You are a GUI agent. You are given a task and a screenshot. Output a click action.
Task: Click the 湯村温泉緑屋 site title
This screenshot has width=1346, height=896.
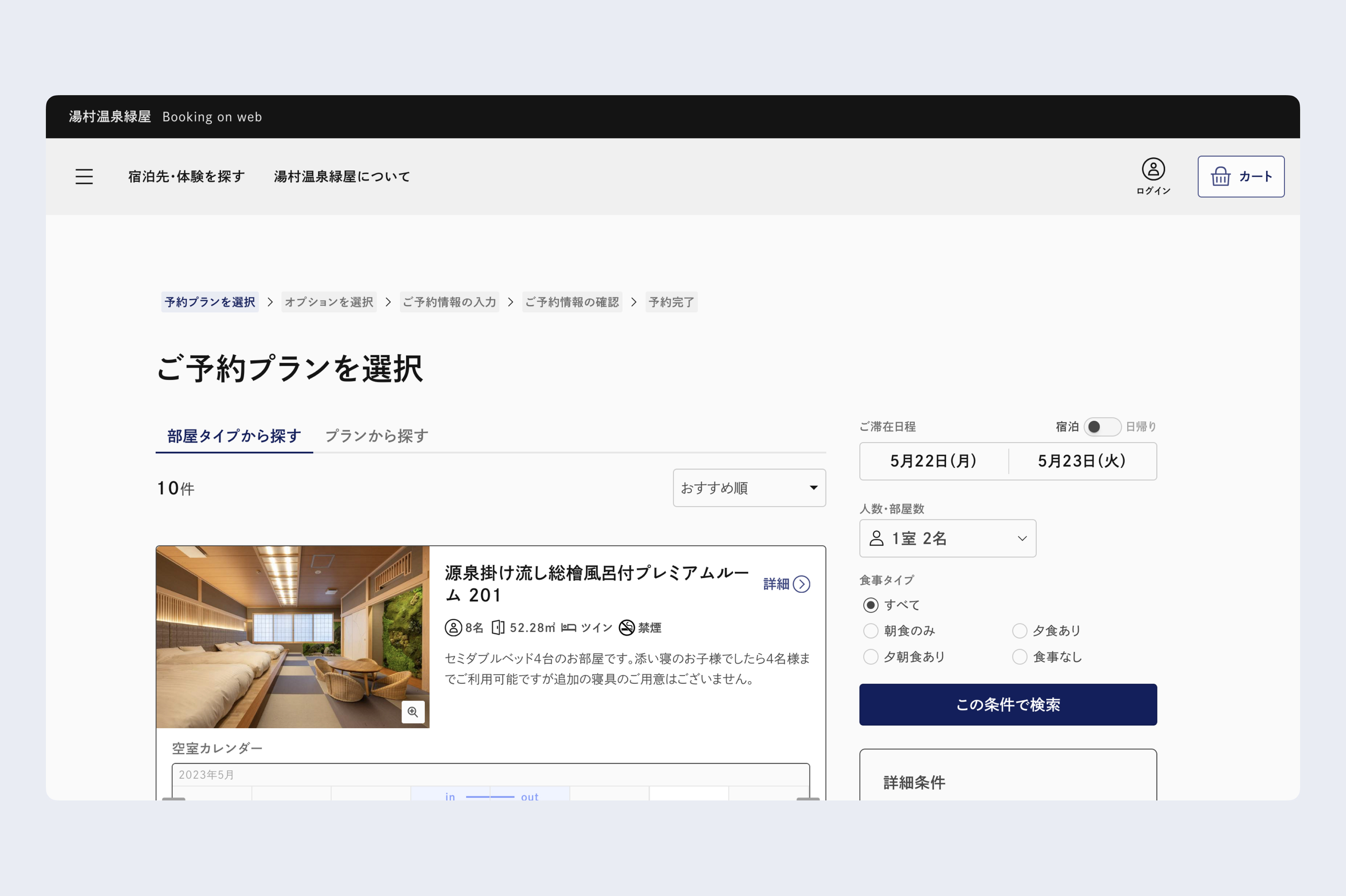110,117
